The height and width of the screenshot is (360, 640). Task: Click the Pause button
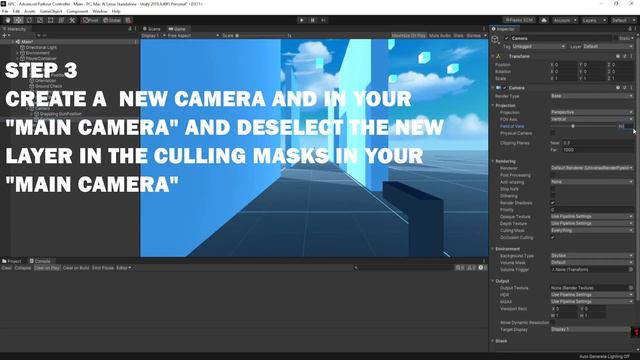pos(313,20)
